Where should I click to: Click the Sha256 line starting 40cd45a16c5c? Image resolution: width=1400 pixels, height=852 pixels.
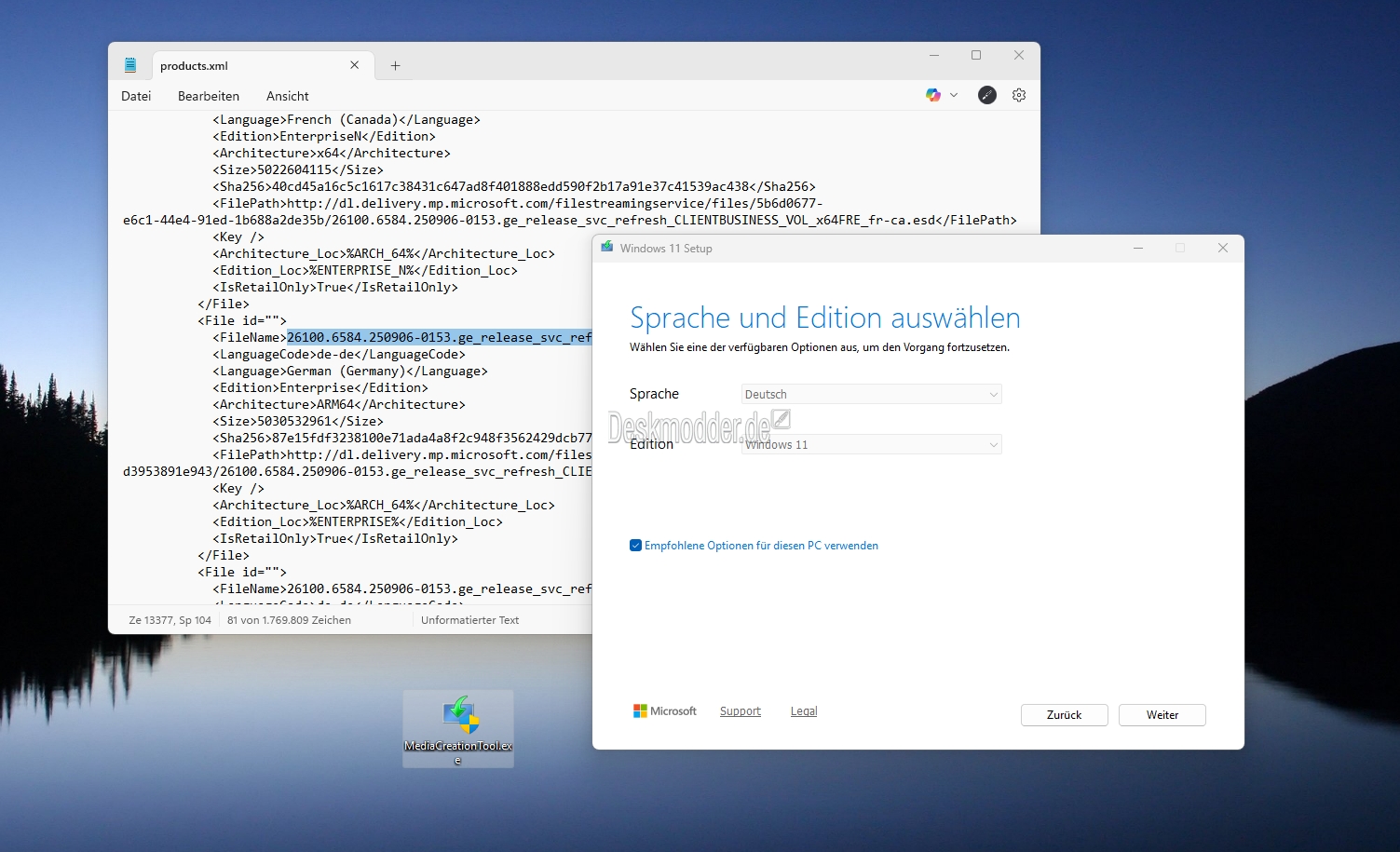coord(514,186)
